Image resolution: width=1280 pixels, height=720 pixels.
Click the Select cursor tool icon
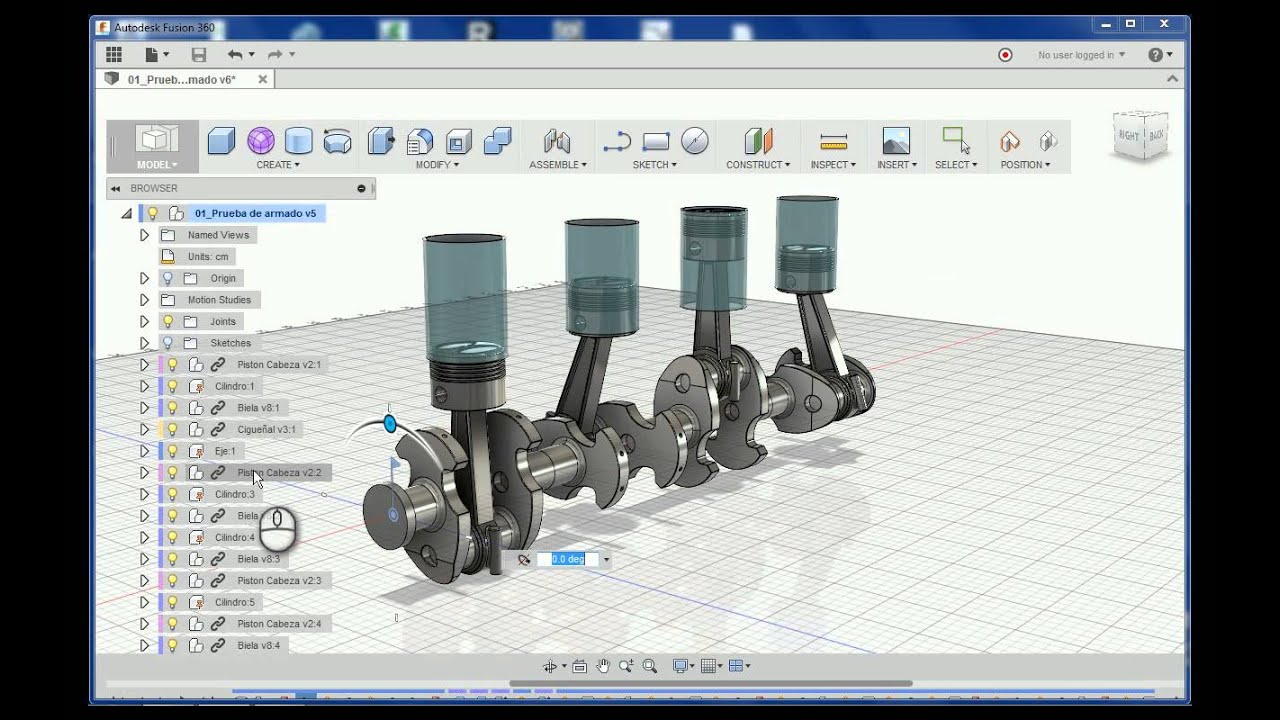tap(956, 141)
